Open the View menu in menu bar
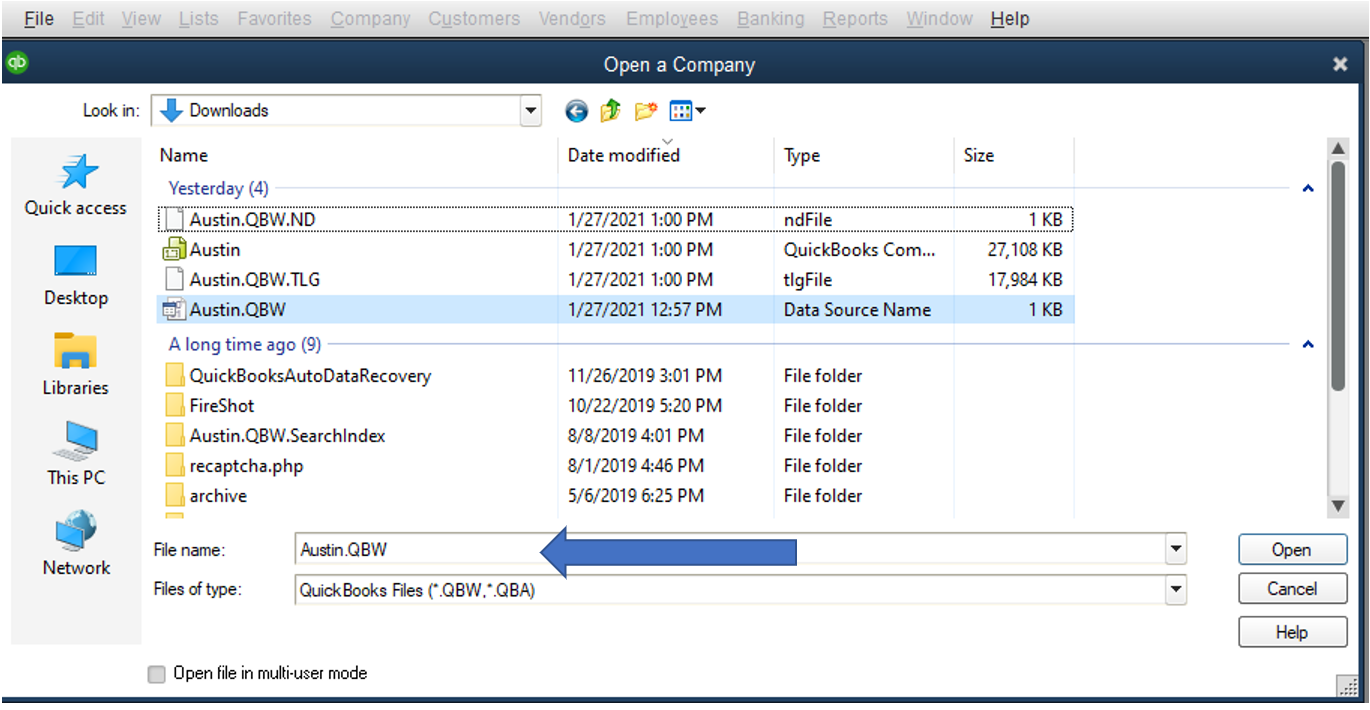 tap(141, 19)
